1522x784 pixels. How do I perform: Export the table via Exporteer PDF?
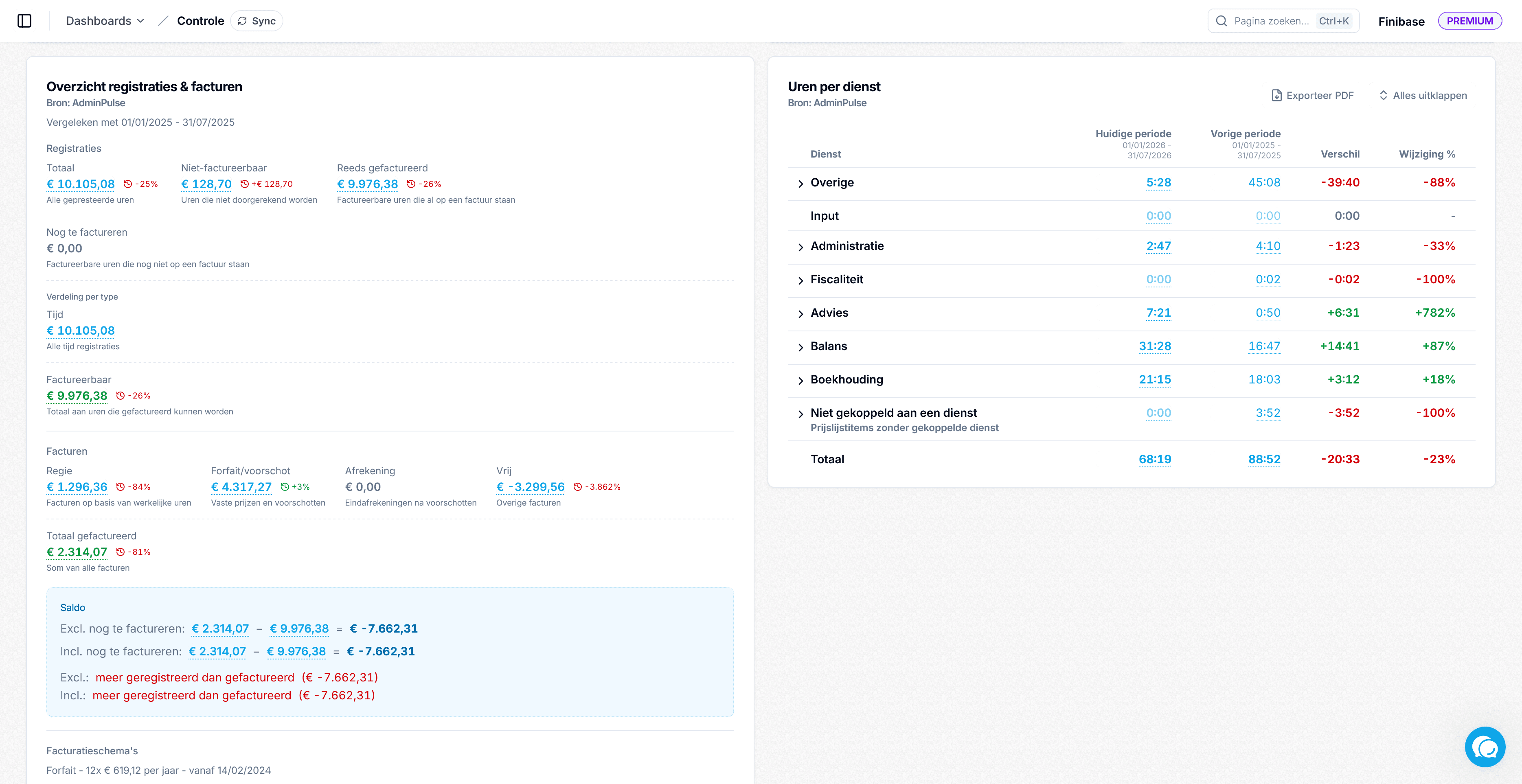[1312, 95]
